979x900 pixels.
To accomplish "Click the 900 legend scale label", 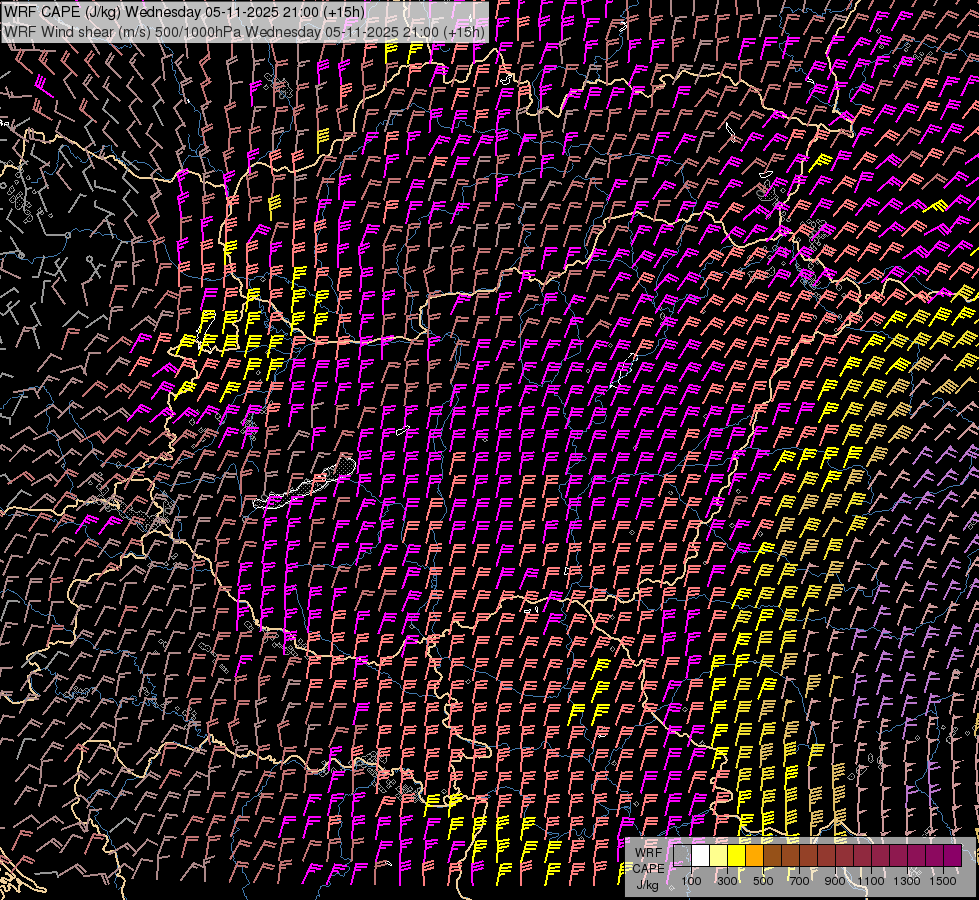I will pos(835,881).
